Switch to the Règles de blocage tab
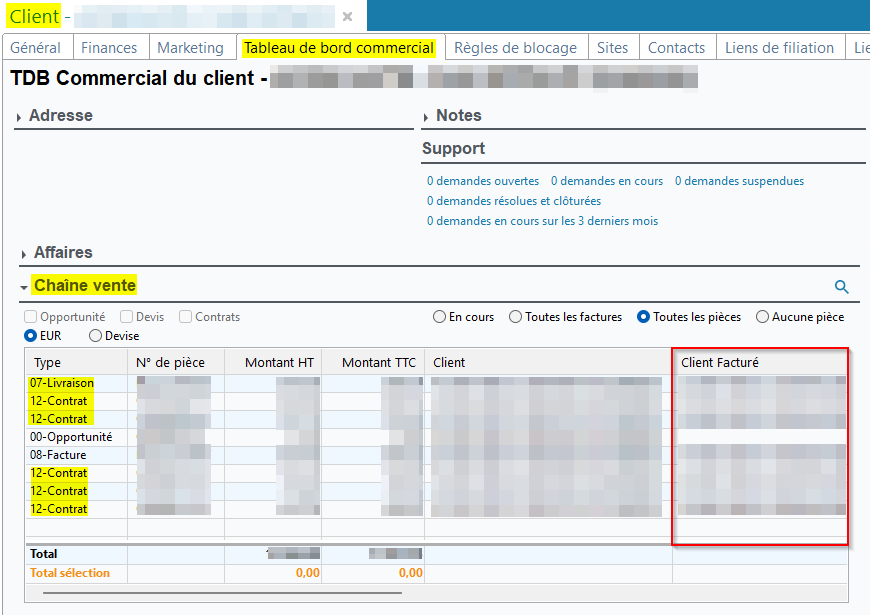The image size is (870, 615). [515, 48]
